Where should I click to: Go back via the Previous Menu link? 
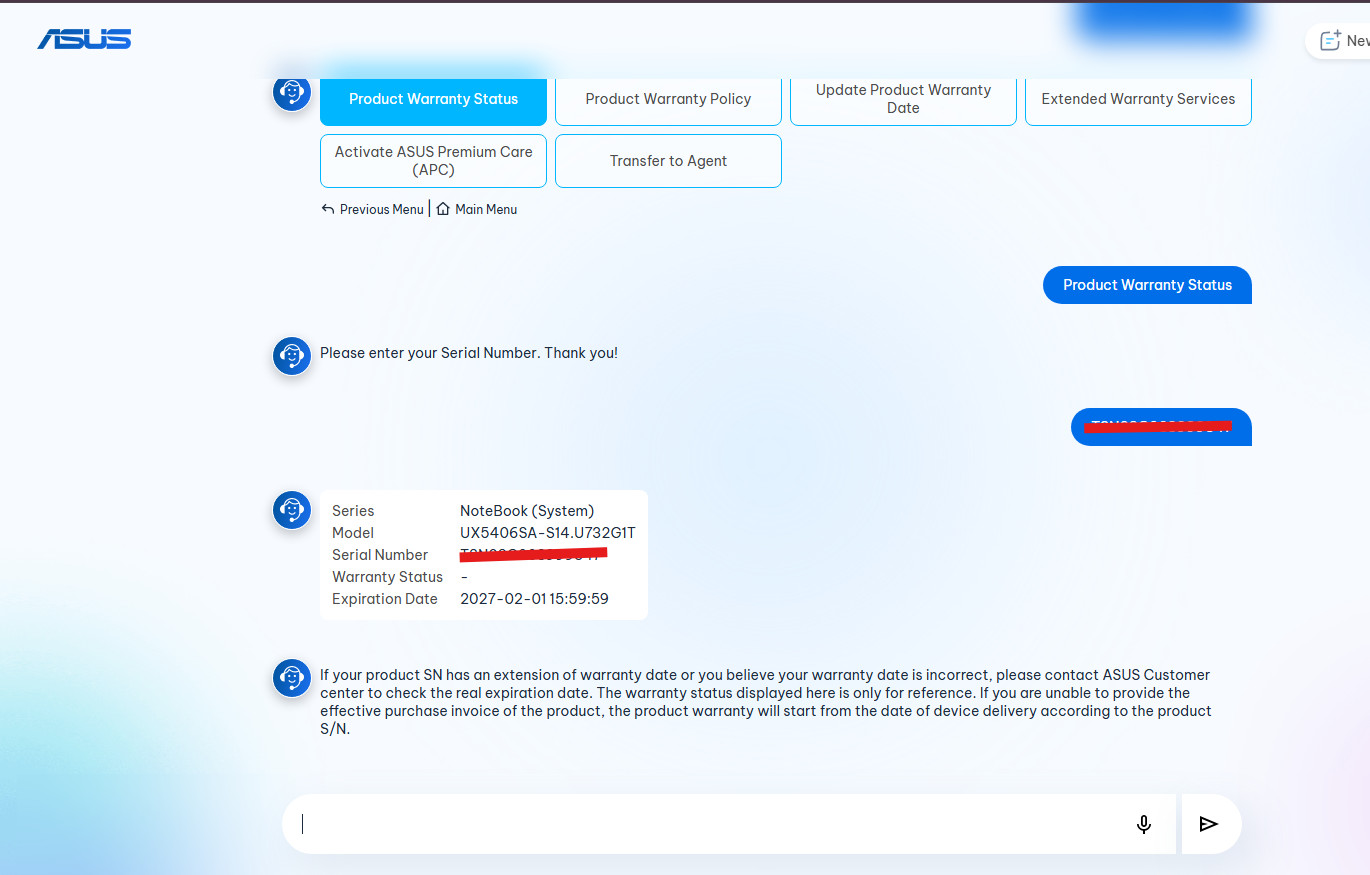372,209
